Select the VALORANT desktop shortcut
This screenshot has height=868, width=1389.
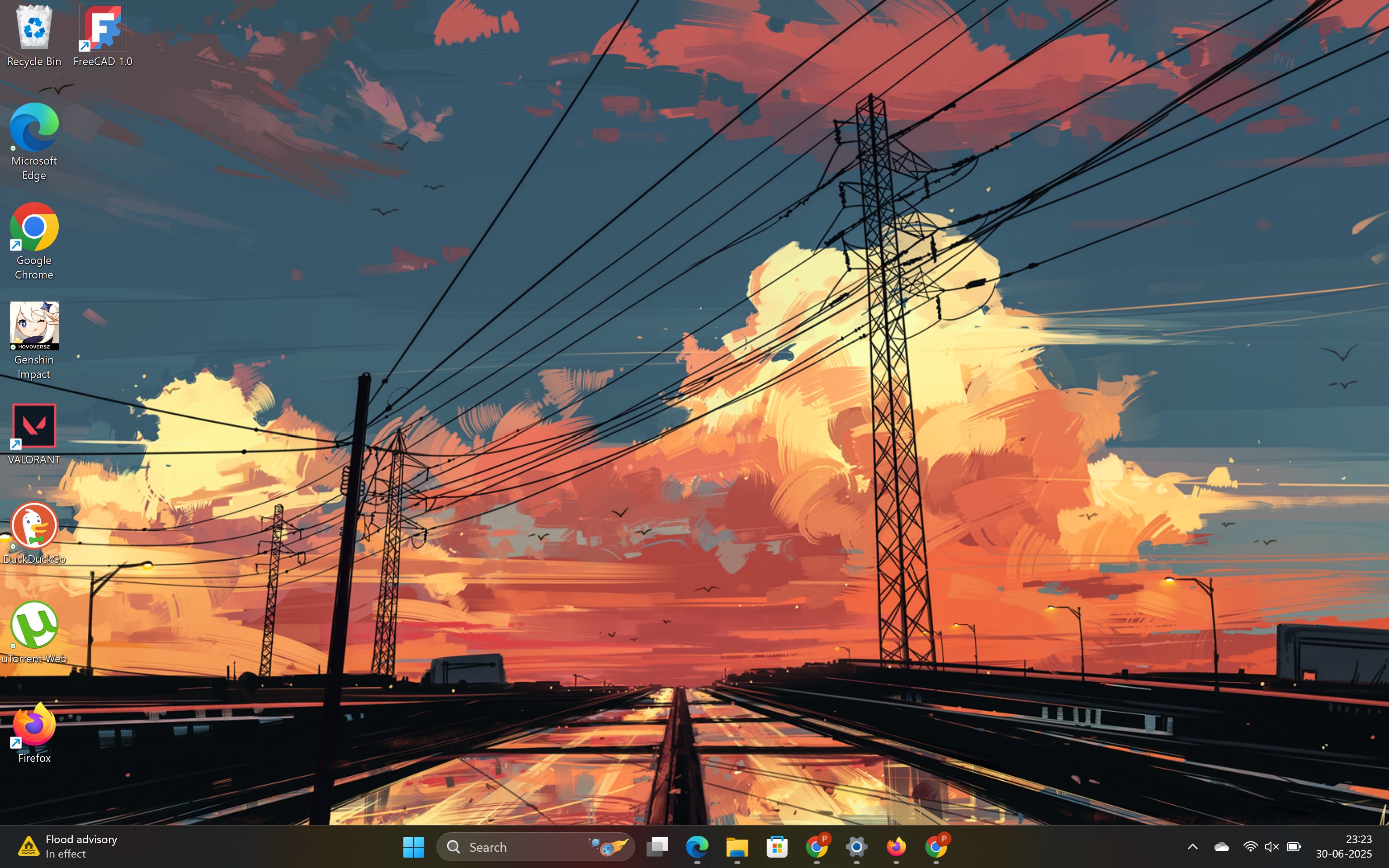tap(34, 434)
